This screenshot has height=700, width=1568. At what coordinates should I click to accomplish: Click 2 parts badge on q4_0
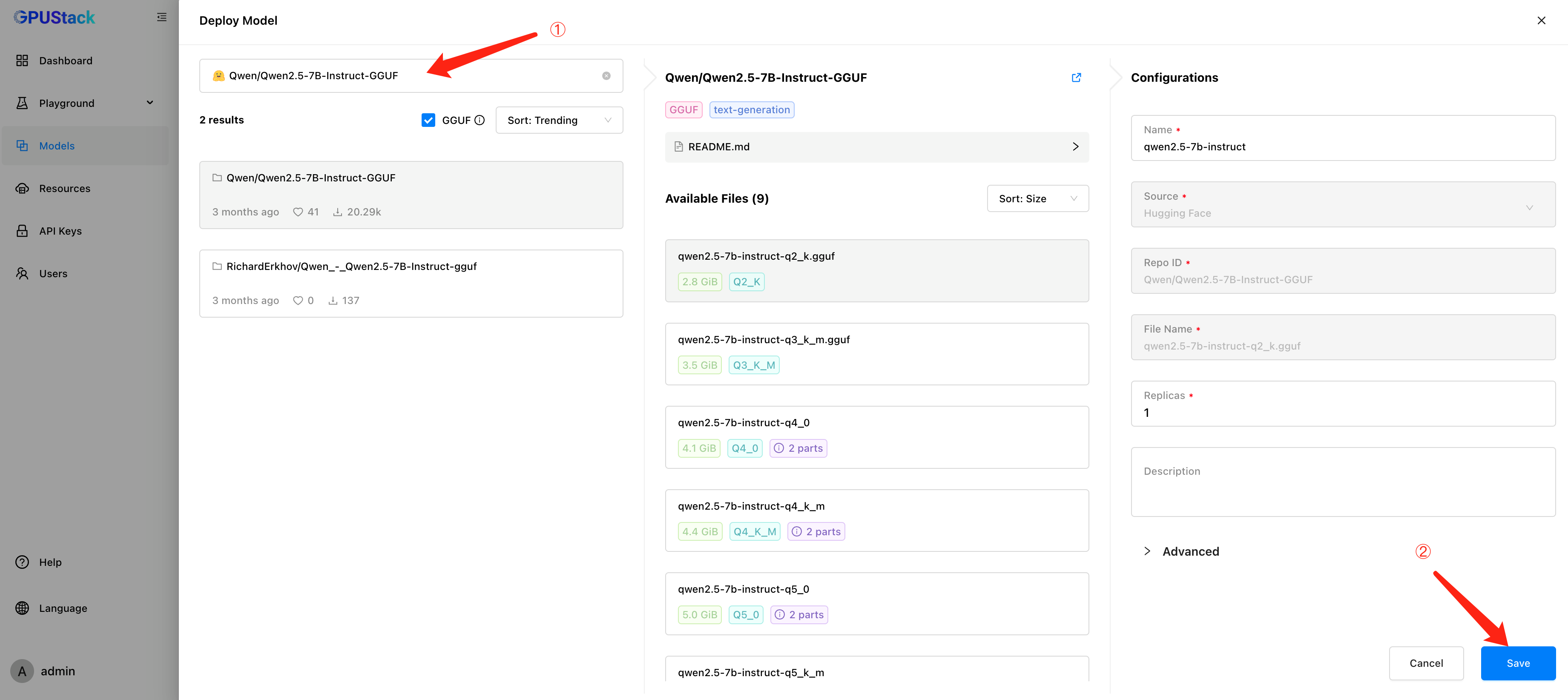pyautogui.click(x=798, y=448)
